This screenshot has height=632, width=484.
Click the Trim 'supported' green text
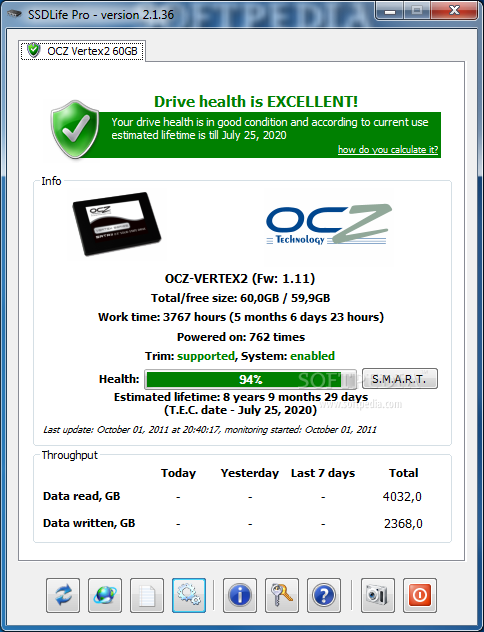tap(206, 356)
